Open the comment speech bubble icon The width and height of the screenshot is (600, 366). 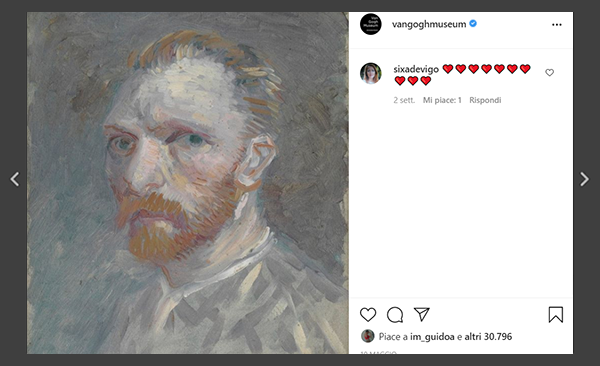click(395, 315)
